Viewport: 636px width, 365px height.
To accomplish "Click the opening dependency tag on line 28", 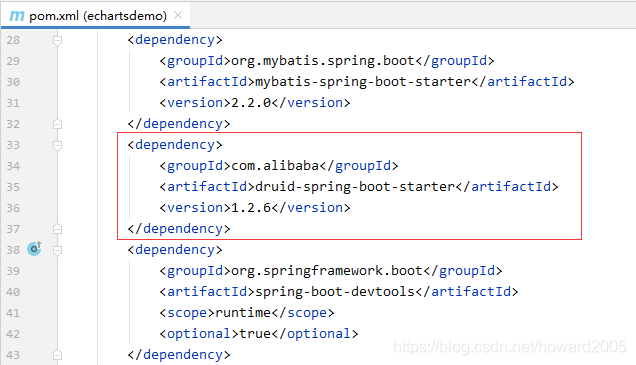I will 175,40.
